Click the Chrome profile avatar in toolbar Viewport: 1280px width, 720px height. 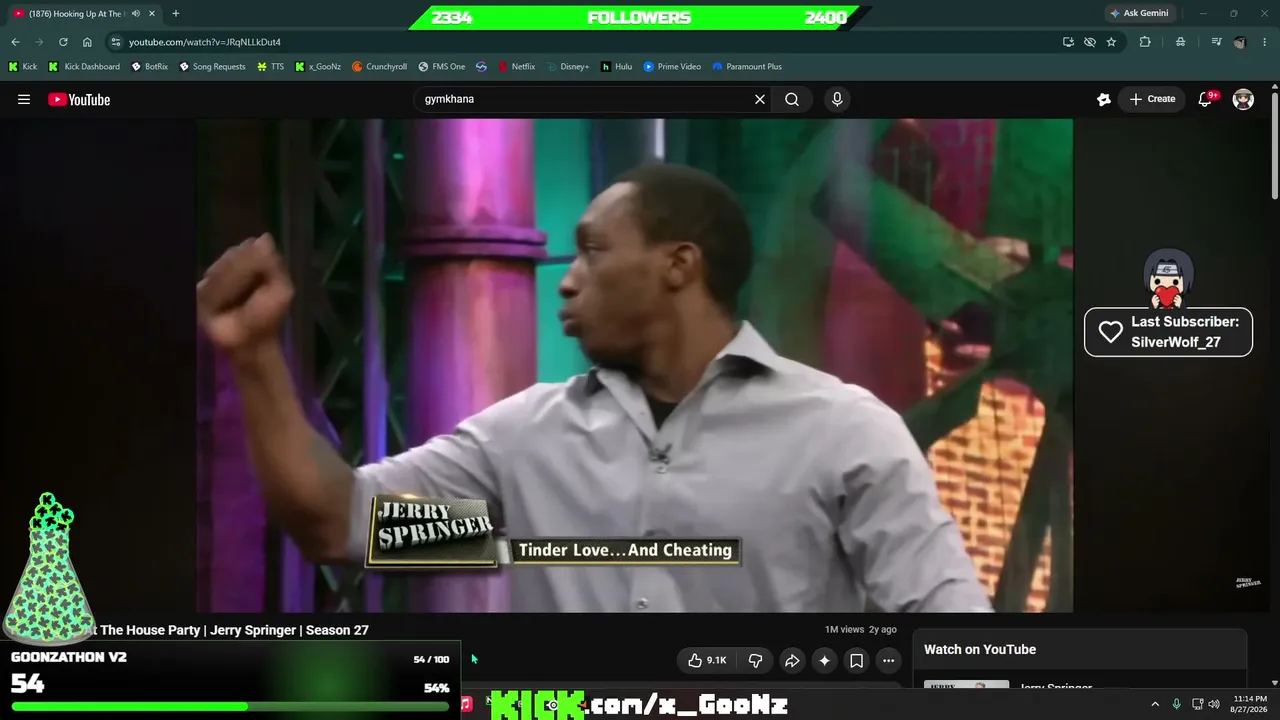tap(1240, 42)
